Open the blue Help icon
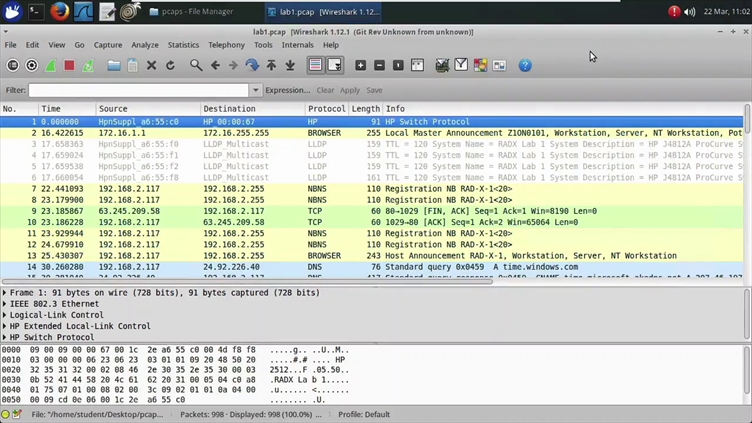The height and width of the screenshot is (423, 752). pyautogui.click(x=525, y=65)
